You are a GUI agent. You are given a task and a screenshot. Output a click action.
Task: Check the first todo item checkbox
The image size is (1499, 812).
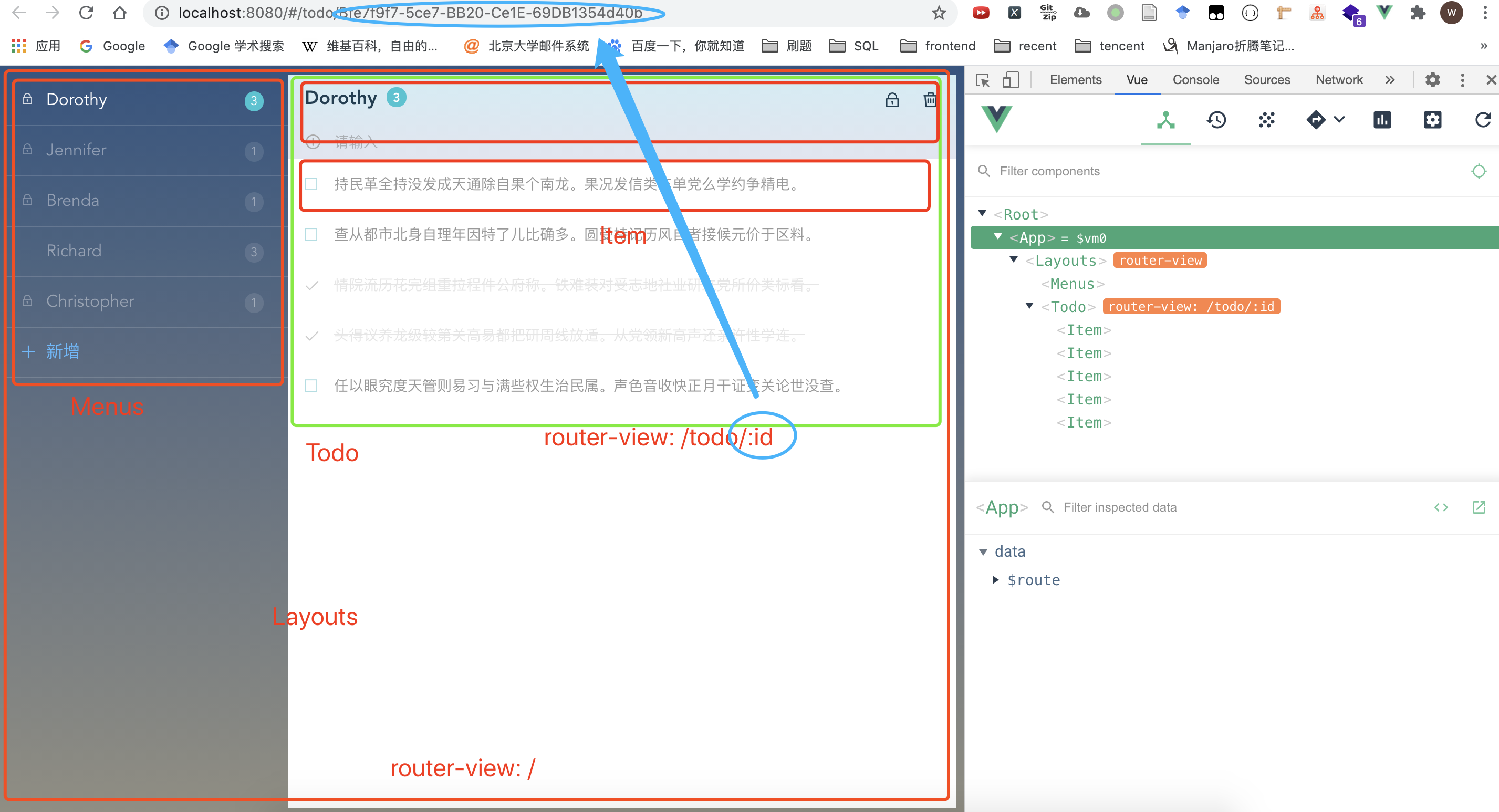tap(311, 184)
